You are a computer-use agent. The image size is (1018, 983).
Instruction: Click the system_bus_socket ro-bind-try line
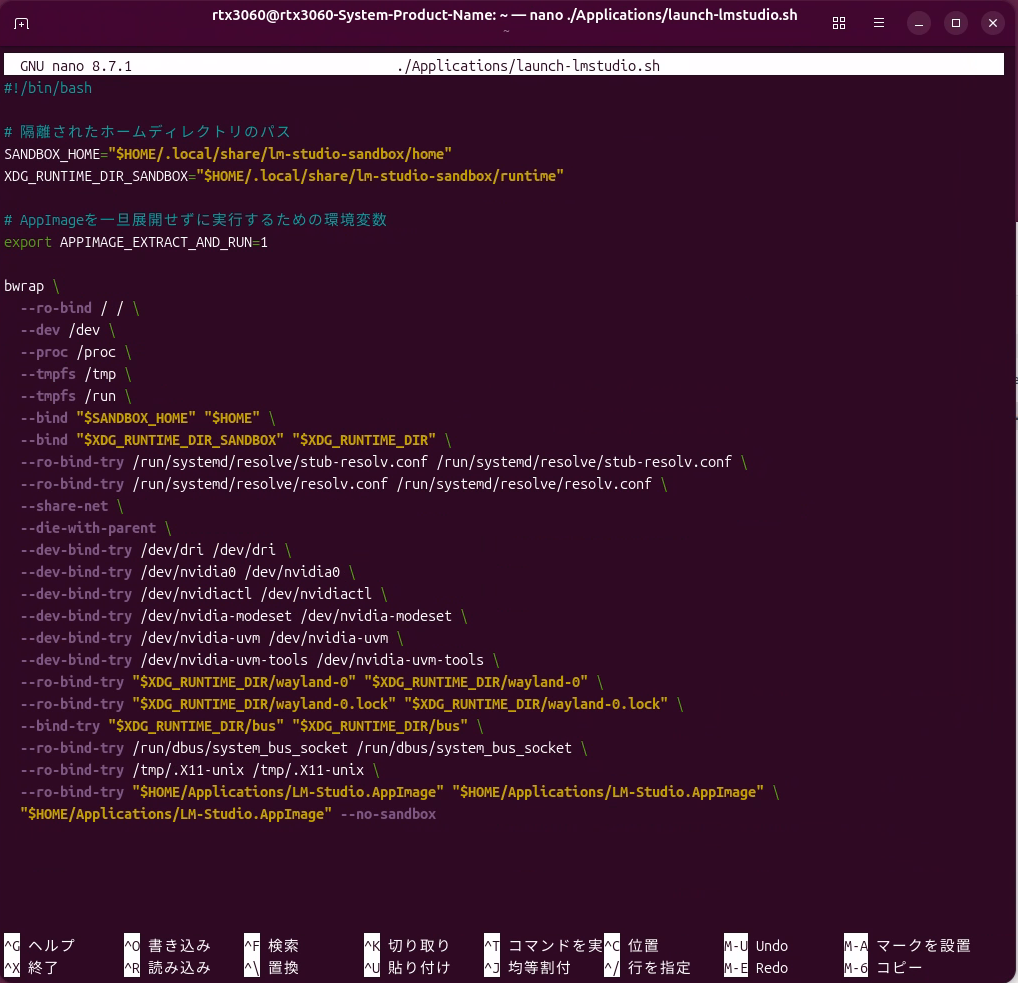(304, 749)
